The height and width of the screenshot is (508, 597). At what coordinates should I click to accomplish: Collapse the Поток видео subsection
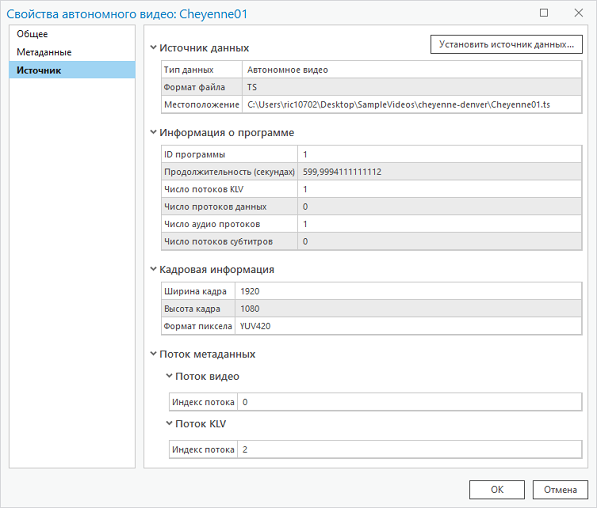click(169, 376)
